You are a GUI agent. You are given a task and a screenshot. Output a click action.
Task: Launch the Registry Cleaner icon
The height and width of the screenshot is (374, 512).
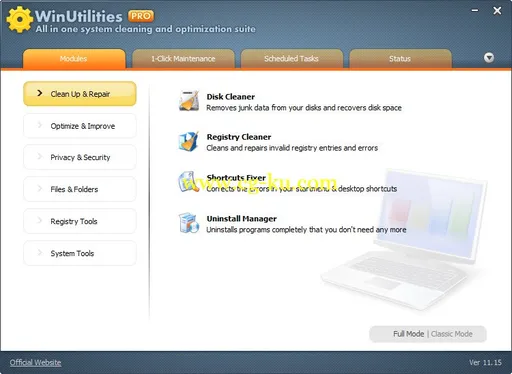pyautogui.click(x=189, y=141)
